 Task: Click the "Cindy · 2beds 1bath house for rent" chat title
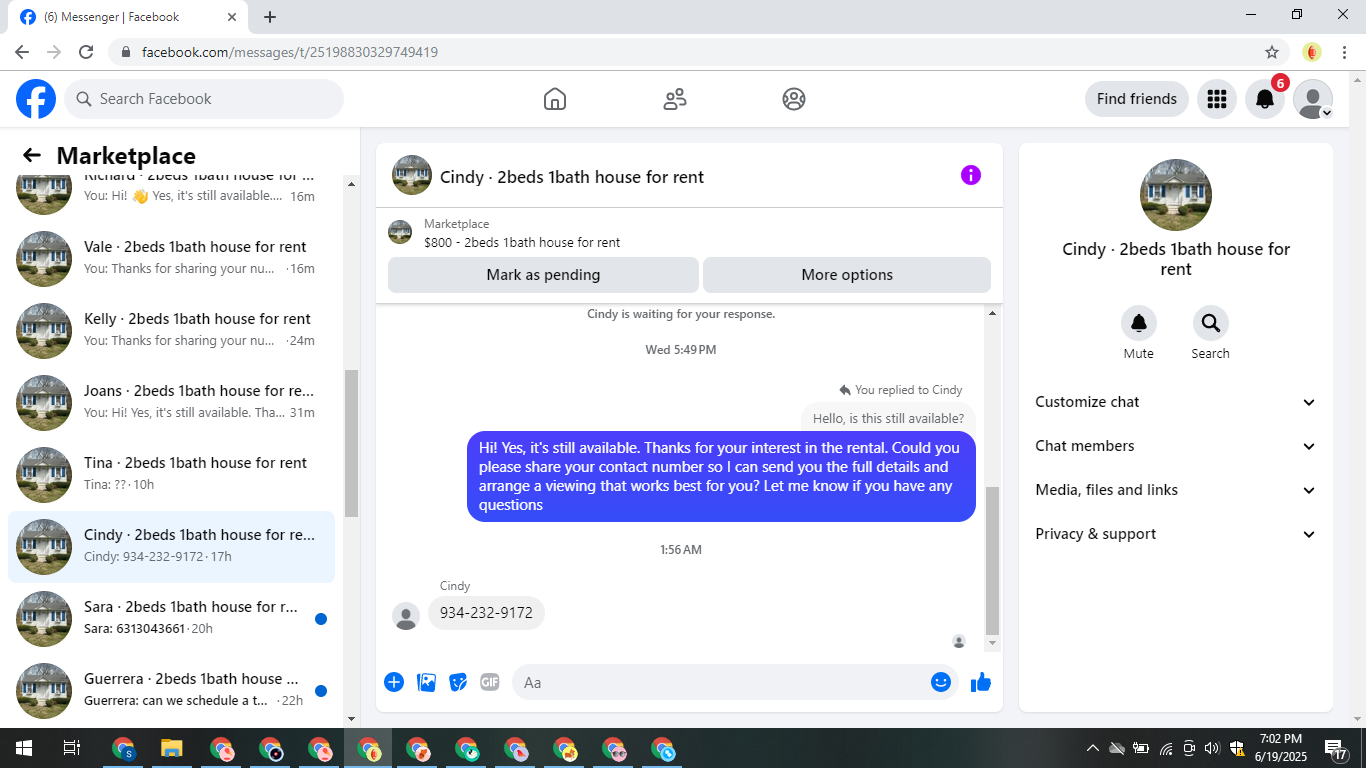tap(572, 177)
